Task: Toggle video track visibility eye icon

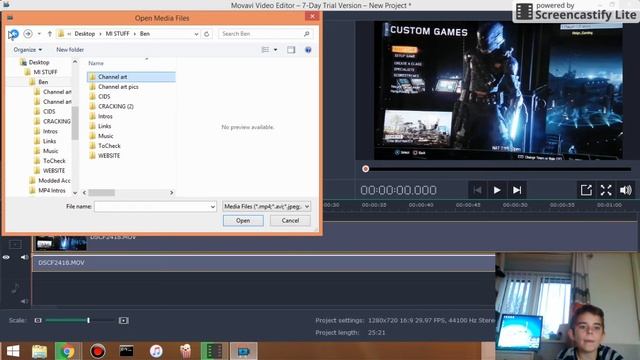Action: point(6,258)
